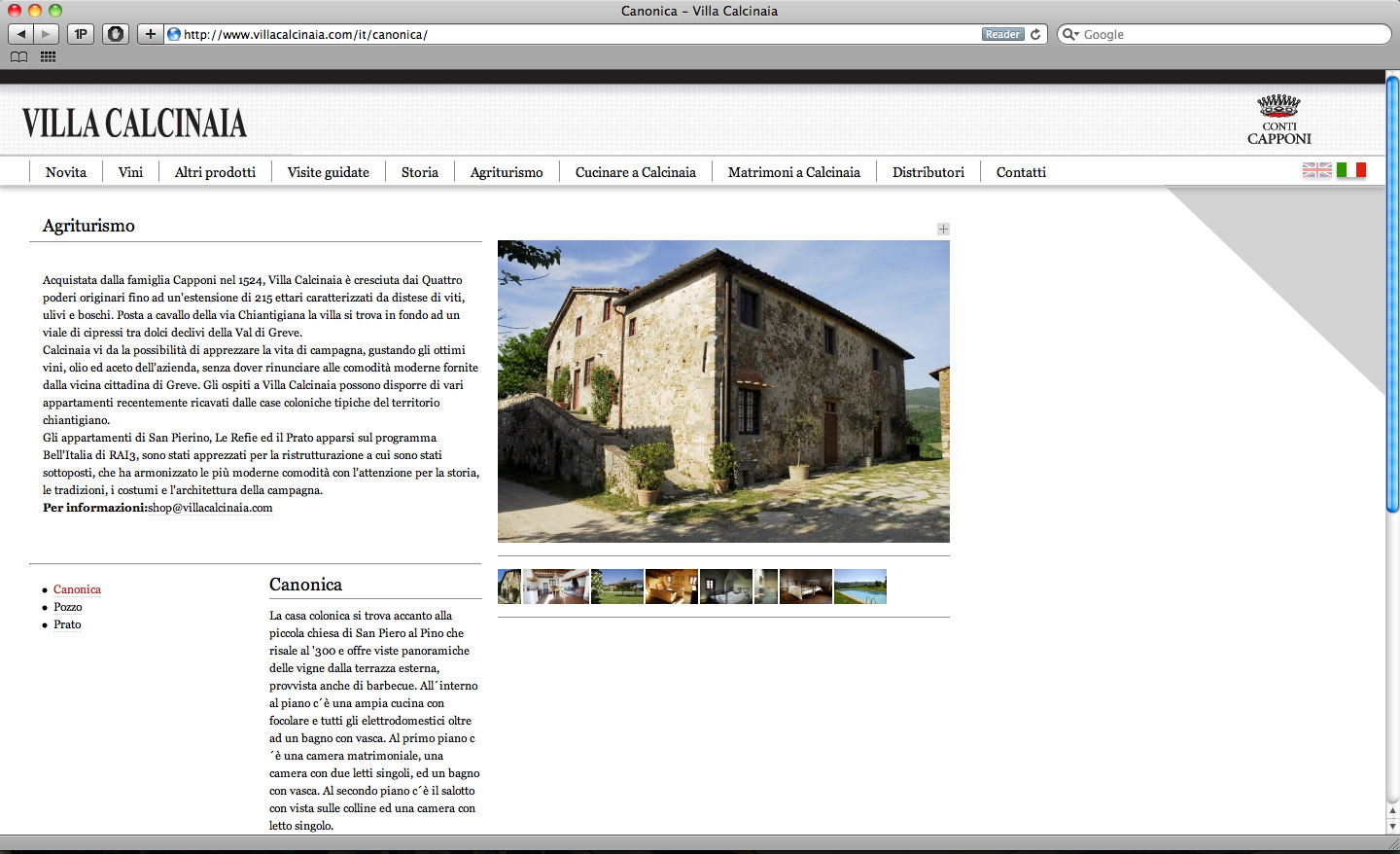The height and width of the screenshot is (854, 1400).
Task: Open the Agriturismo menu item
Action: pos(507,172)
